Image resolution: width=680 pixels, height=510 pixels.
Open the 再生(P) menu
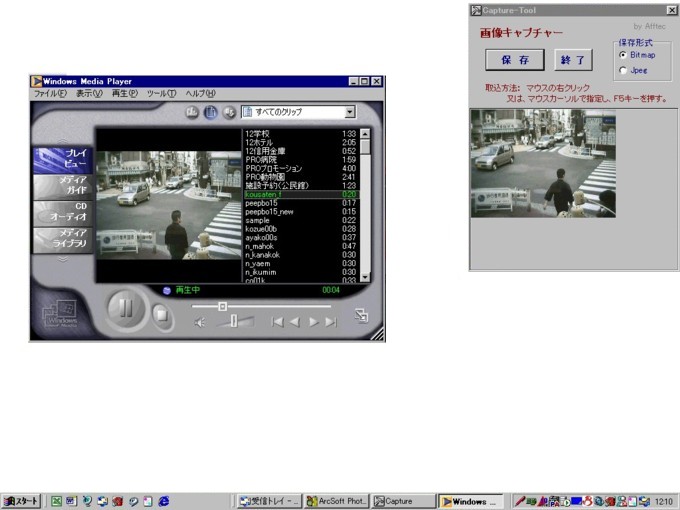tap(124, 94)
